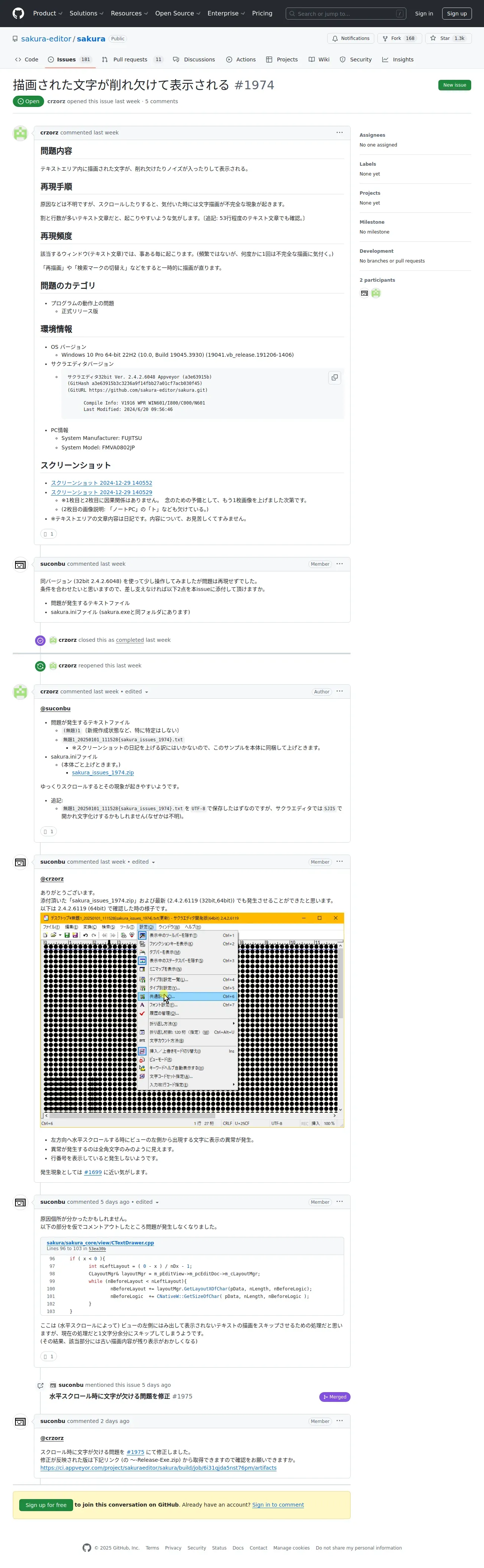Switch to the Wiki tab
The height and width of the screenshot is (1568, 484).
pos(319,60)
